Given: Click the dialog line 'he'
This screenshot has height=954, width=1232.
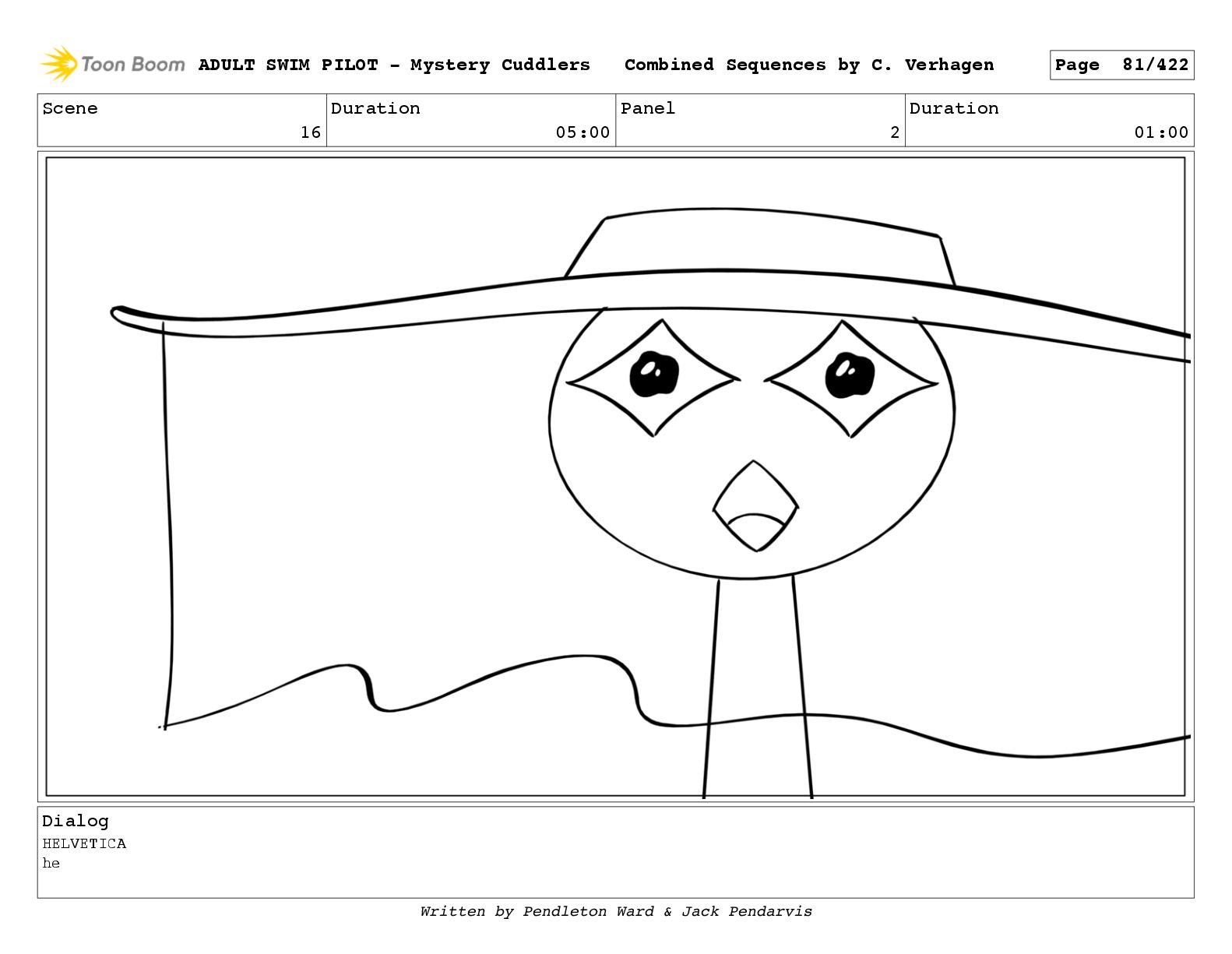Looking at the screenshot, I should coord(51,863).
